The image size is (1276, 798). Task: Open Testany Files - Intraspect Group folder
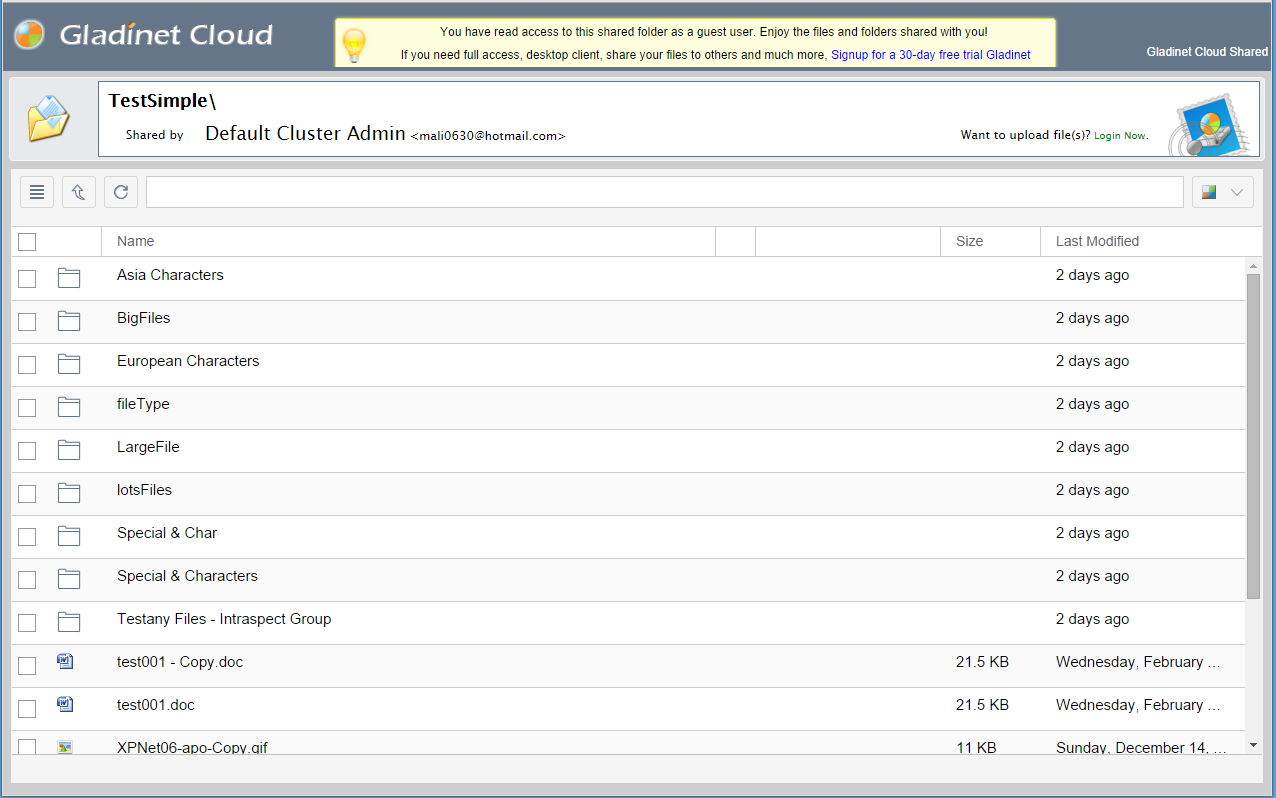pos(224,619)
